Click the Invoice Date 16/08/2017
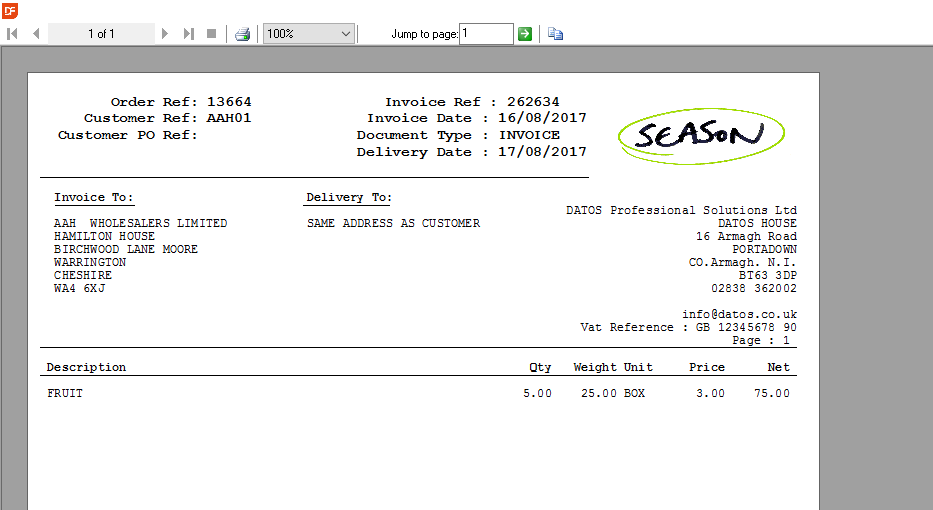The image size is (933, 510). coord(542,118)
